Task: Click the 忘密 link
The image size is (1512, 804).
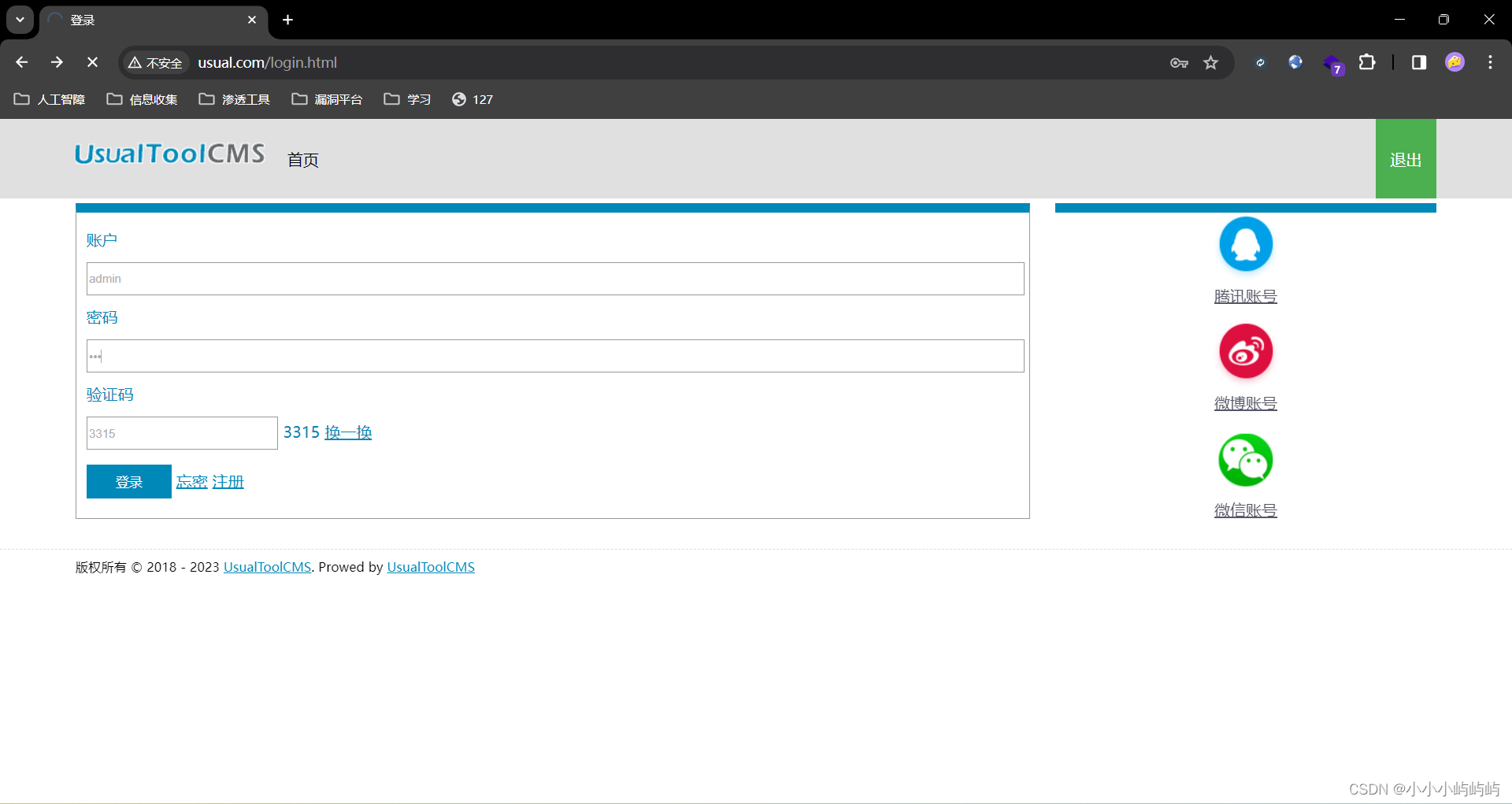Action: tap(192, 481)
